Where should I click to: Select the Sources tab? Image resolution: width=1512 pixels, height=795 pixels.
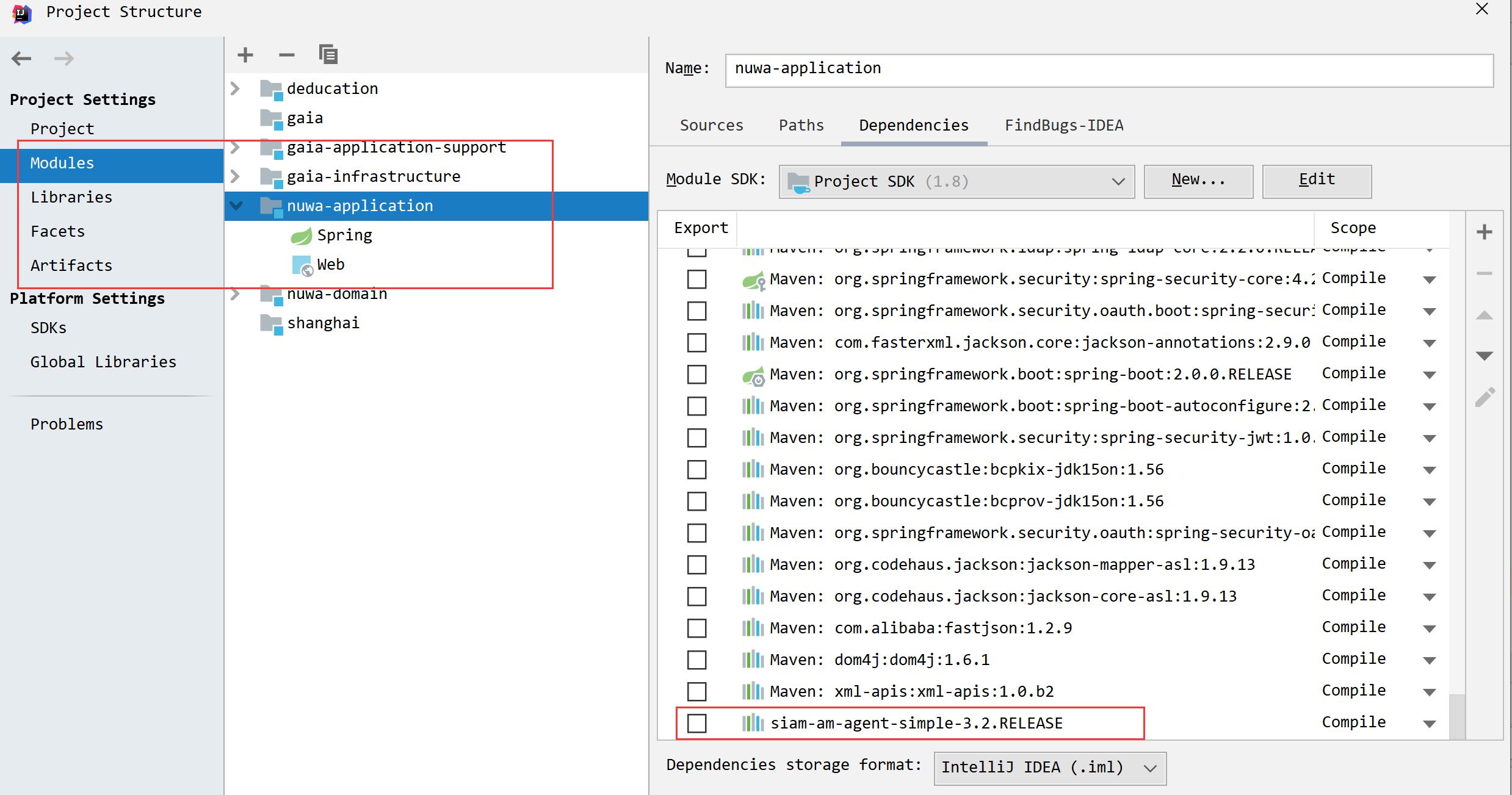click(711, 124)
